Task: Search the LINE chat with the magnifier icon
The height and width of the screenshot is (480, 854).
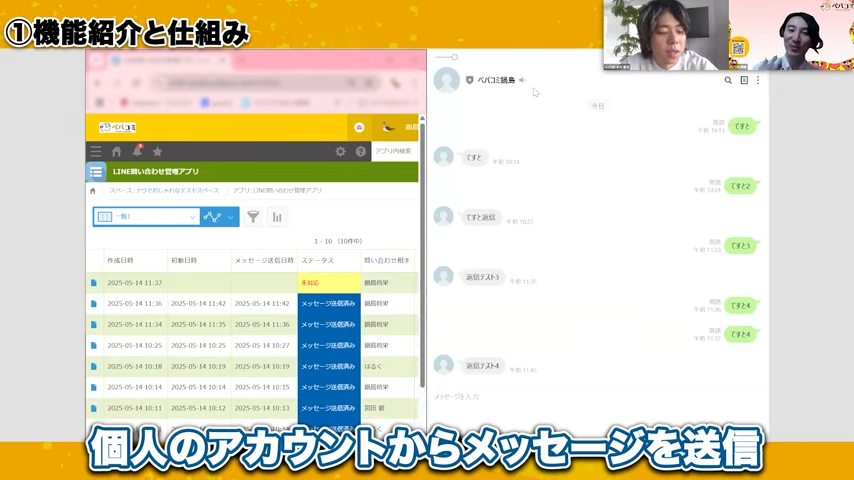Action: click(728, 80)
